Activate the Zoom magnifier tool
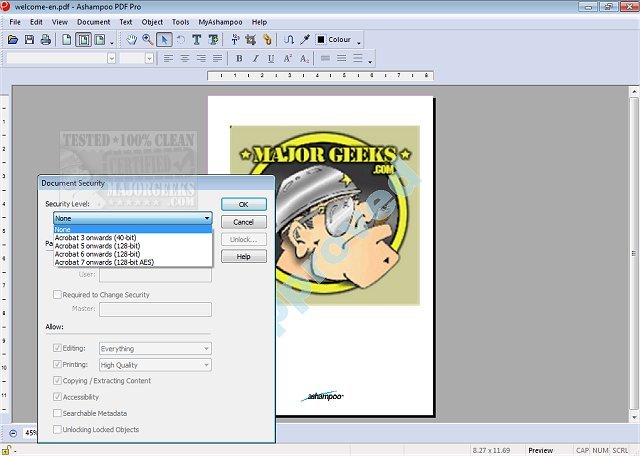The height and width of the screenshot is (456, 640). (148, 40)
